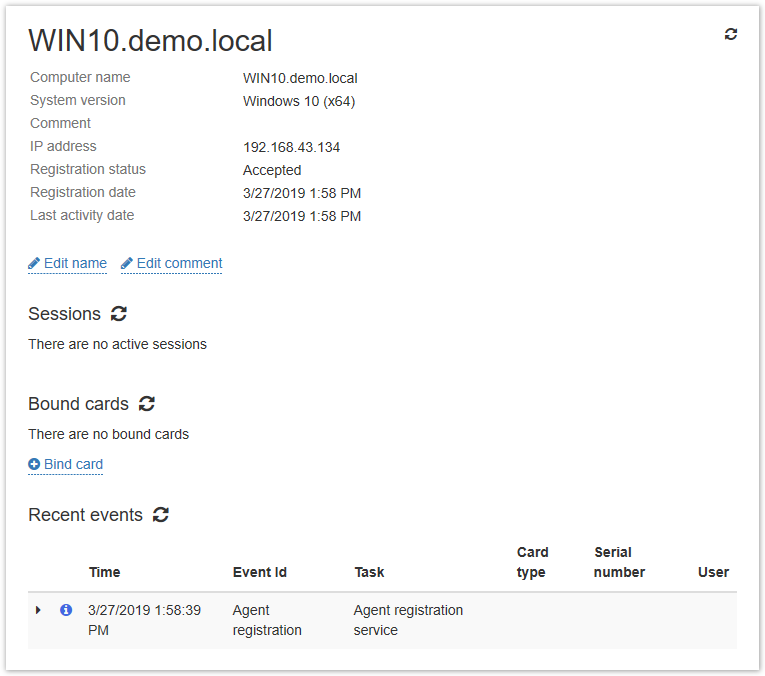Click the Serial number column header

(x=619, y=562)
